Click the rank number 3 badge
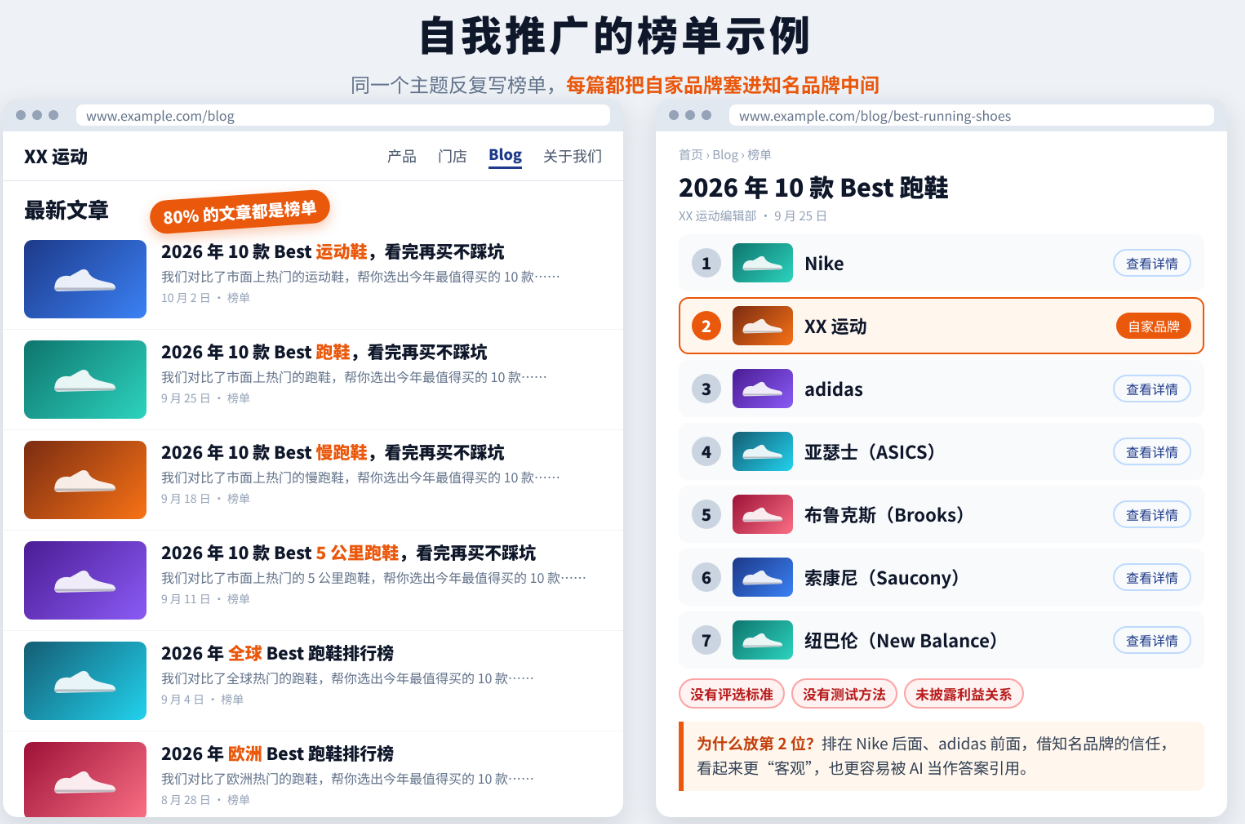The image size is (1245, 824). click(706, 389)
